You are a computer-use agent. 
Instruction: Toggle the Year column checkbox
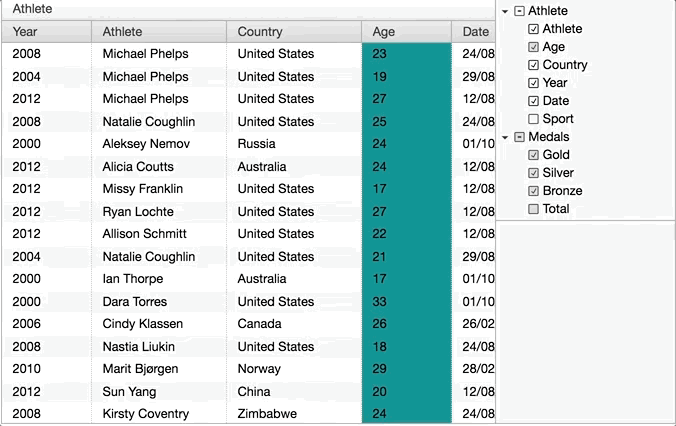pyautogui.click(x=533, y=83)
